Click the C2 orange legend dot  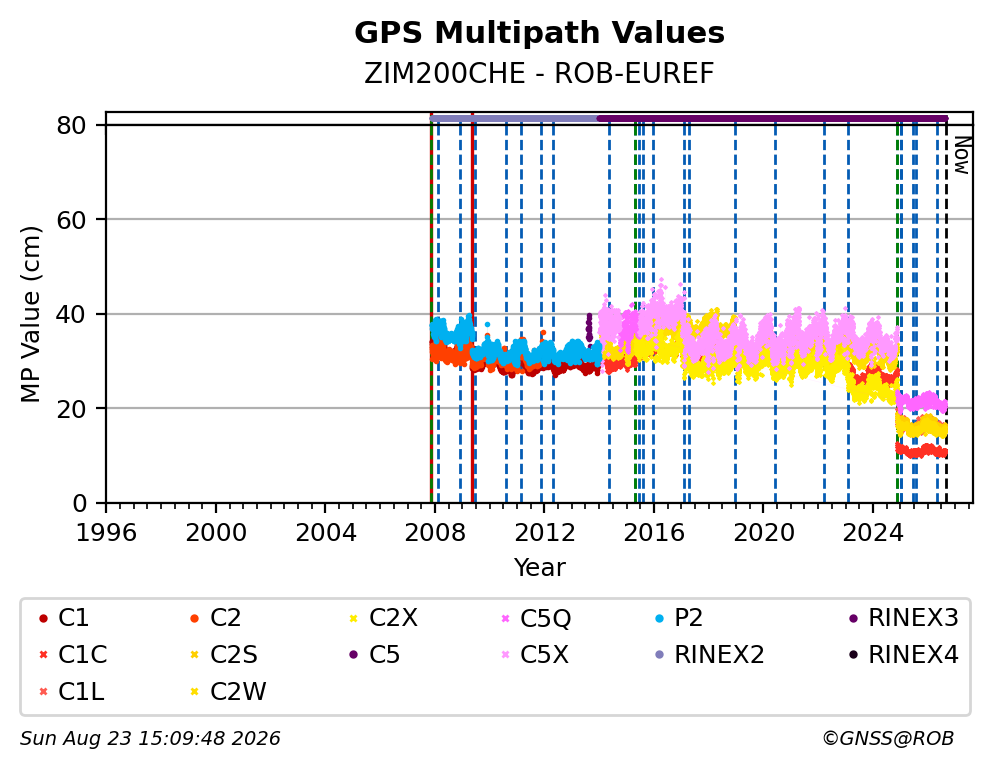tap(195, 618)
